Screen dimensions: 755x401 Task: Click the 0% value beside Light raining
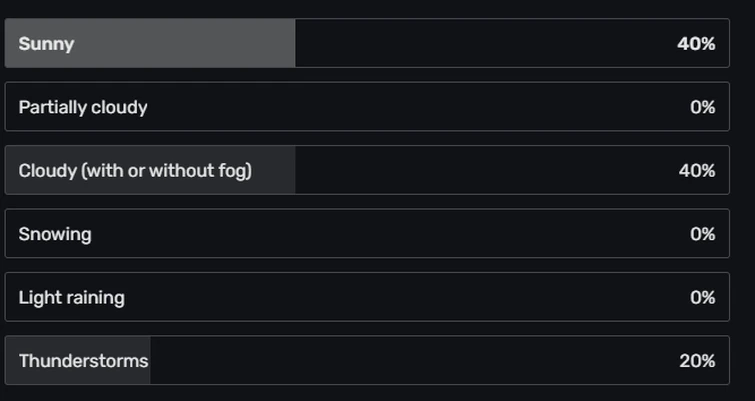pos(702,297)
